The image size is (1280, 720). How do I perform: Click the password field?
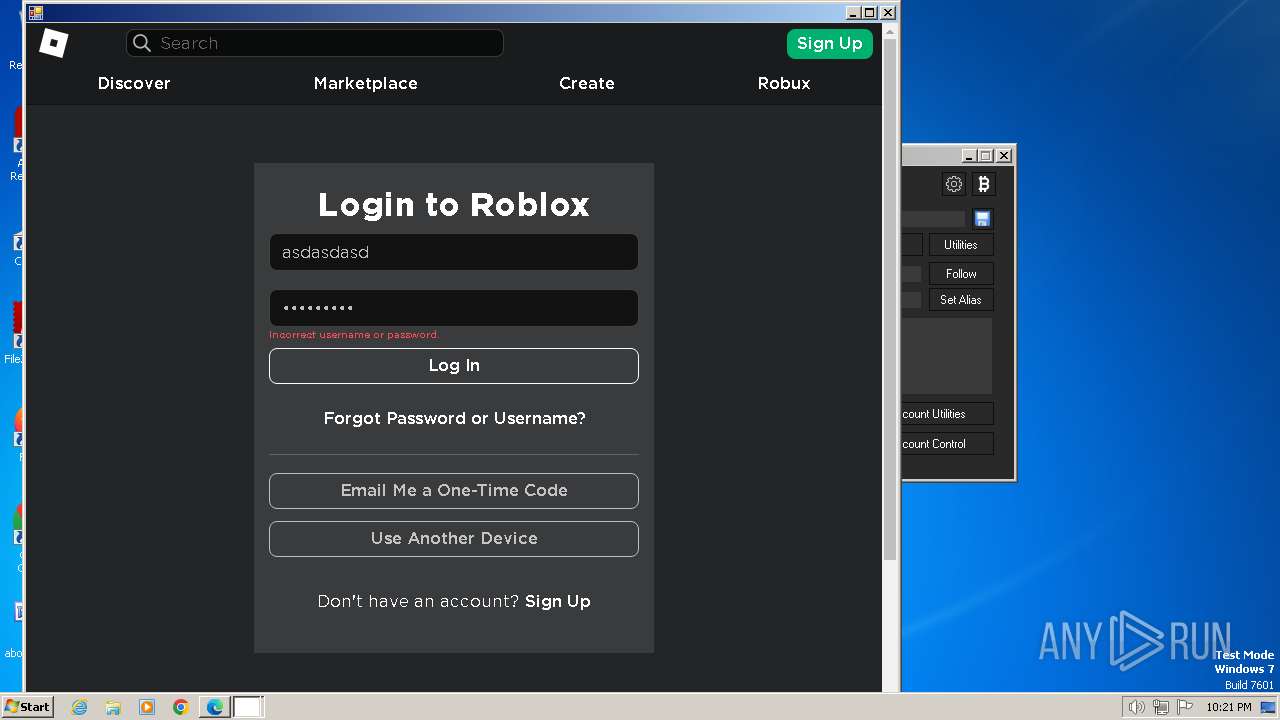pos(454,308)
